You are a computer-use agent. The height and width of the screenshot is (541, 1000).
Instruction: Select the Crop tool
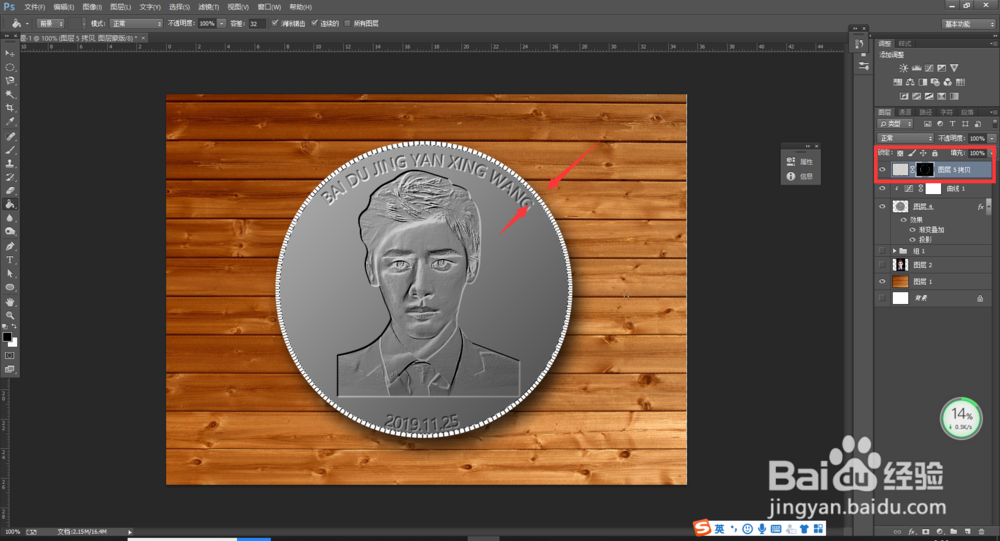(x=10, y=108)
